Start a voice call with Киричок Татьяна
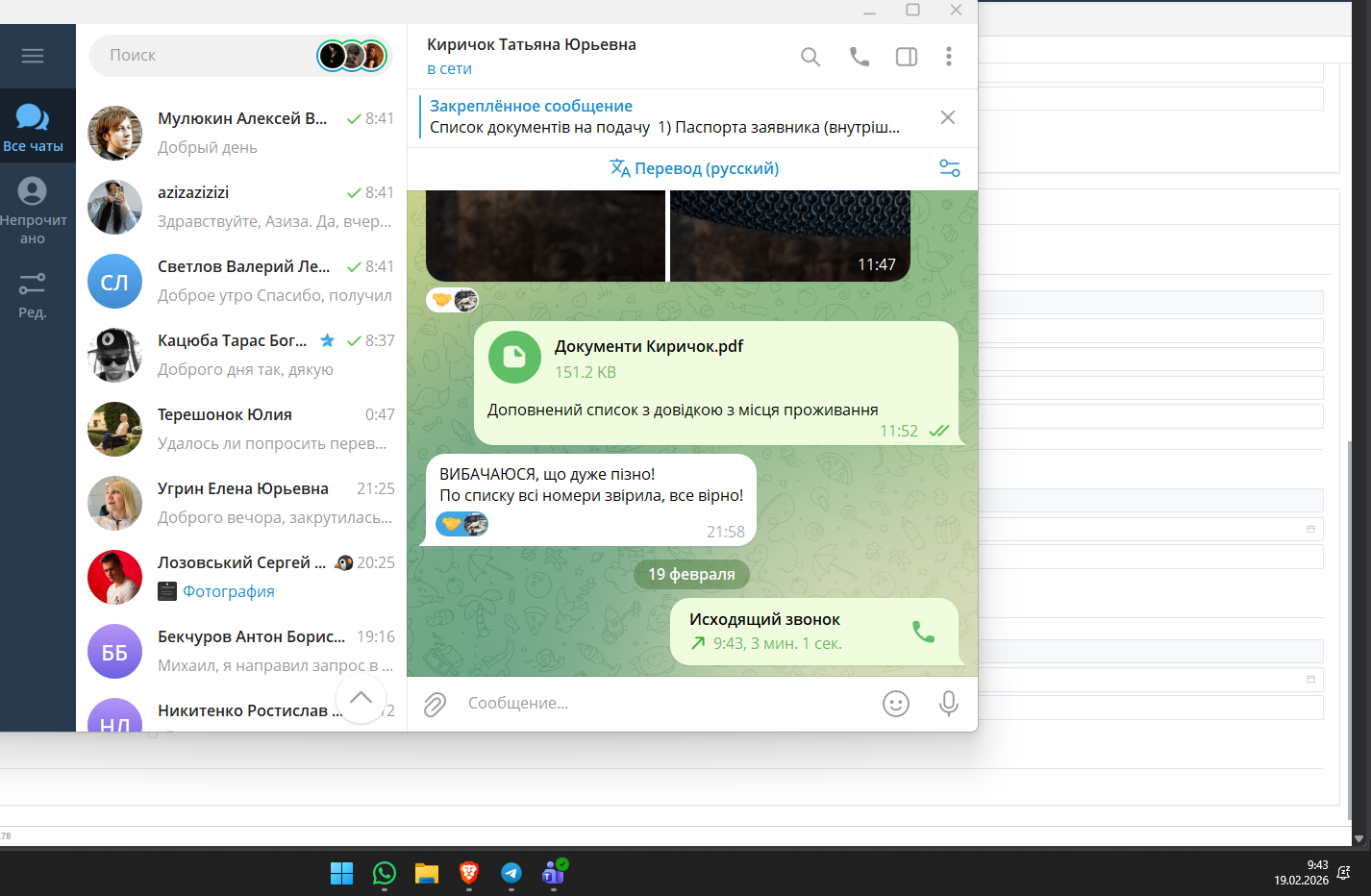Viewport: 1371px width, 896px height. (x=860, y=57)
